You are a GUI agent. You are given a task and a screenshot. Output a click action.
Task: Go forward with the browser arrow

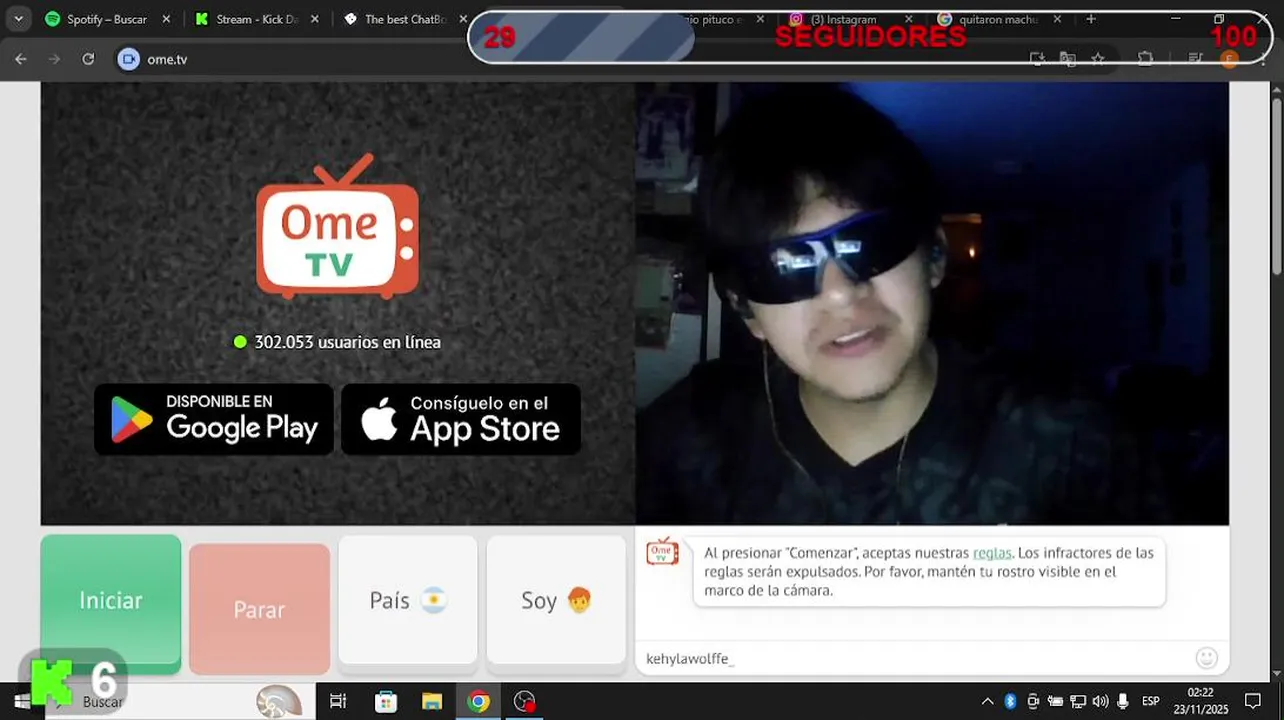(54, 59)
